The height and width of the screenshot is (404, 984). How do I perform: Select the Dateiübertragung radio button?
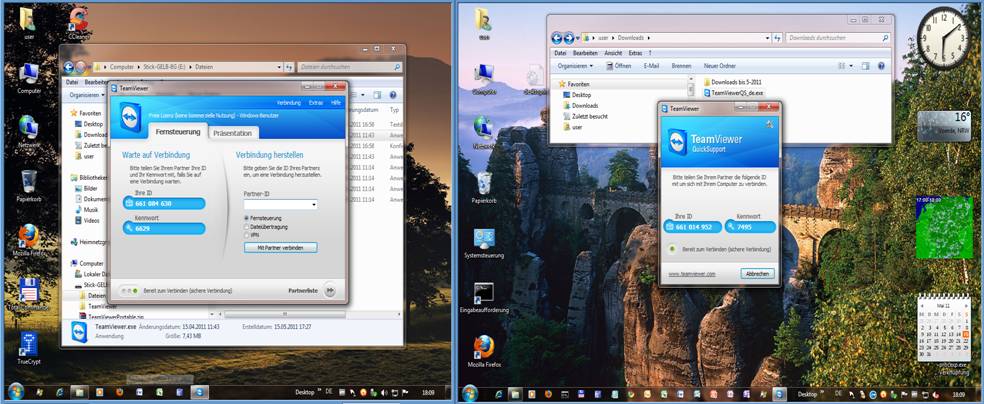[x=247, y=226]
